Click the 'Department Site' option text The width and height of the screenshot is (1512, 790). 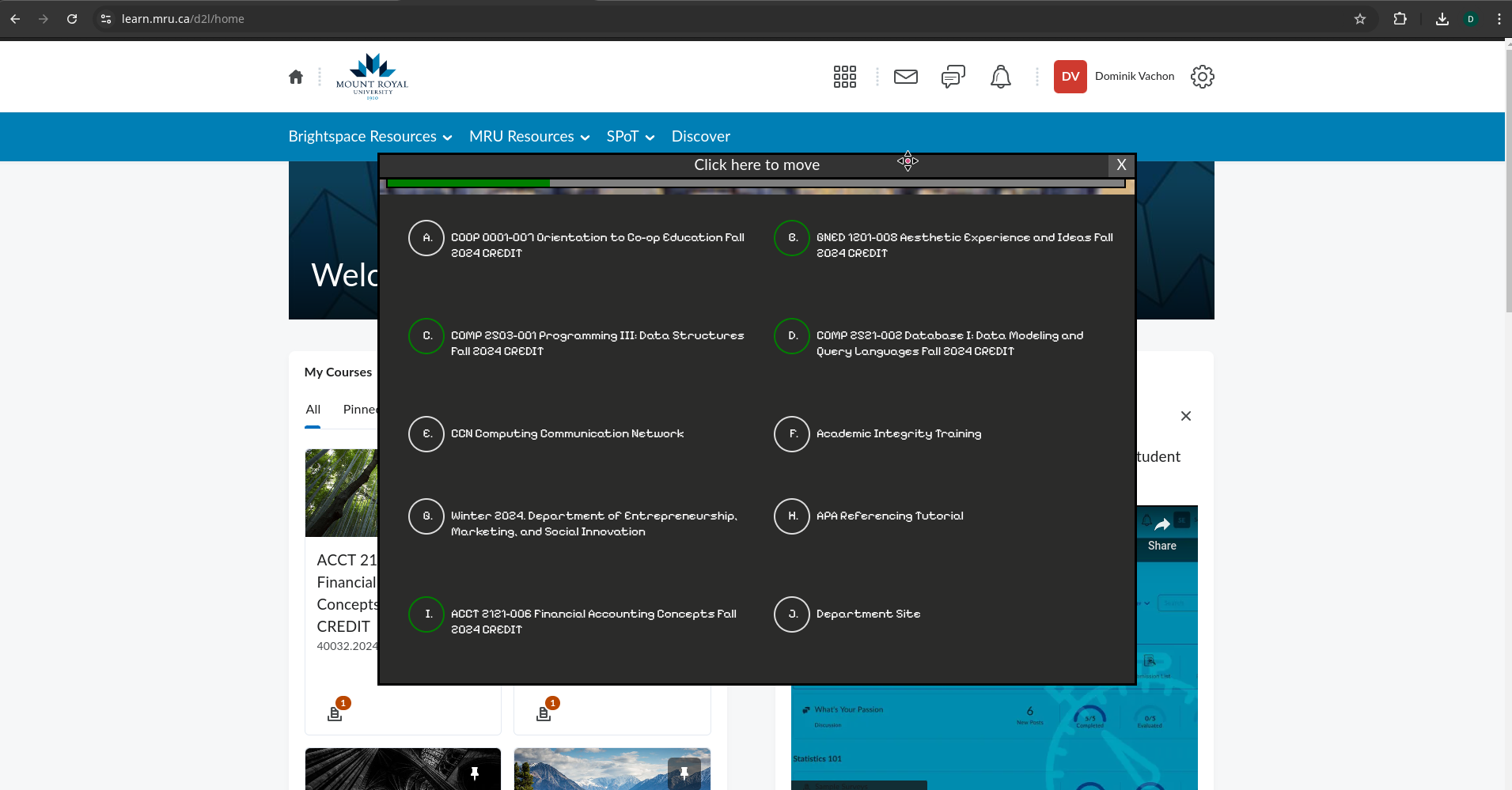click(868, 614)
